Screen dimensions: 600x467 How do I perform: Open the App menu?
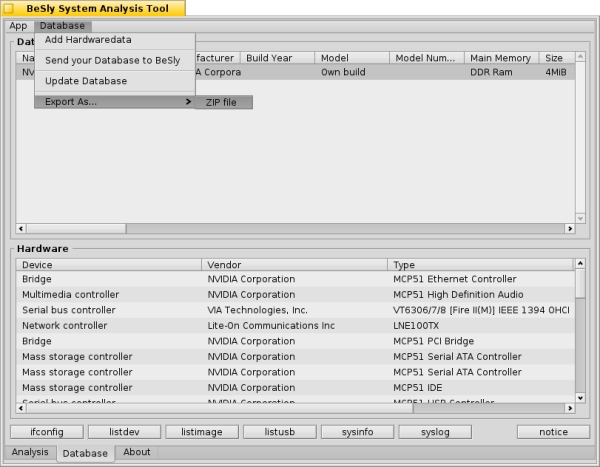coord(18,26)
